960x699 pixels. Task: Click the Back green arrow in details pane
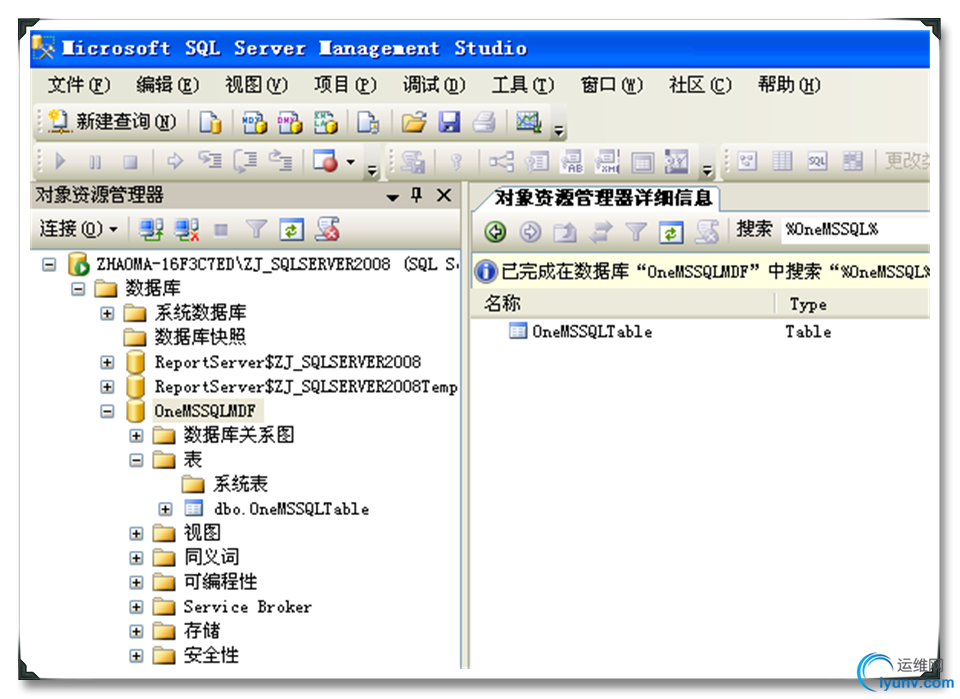[495, 232]
